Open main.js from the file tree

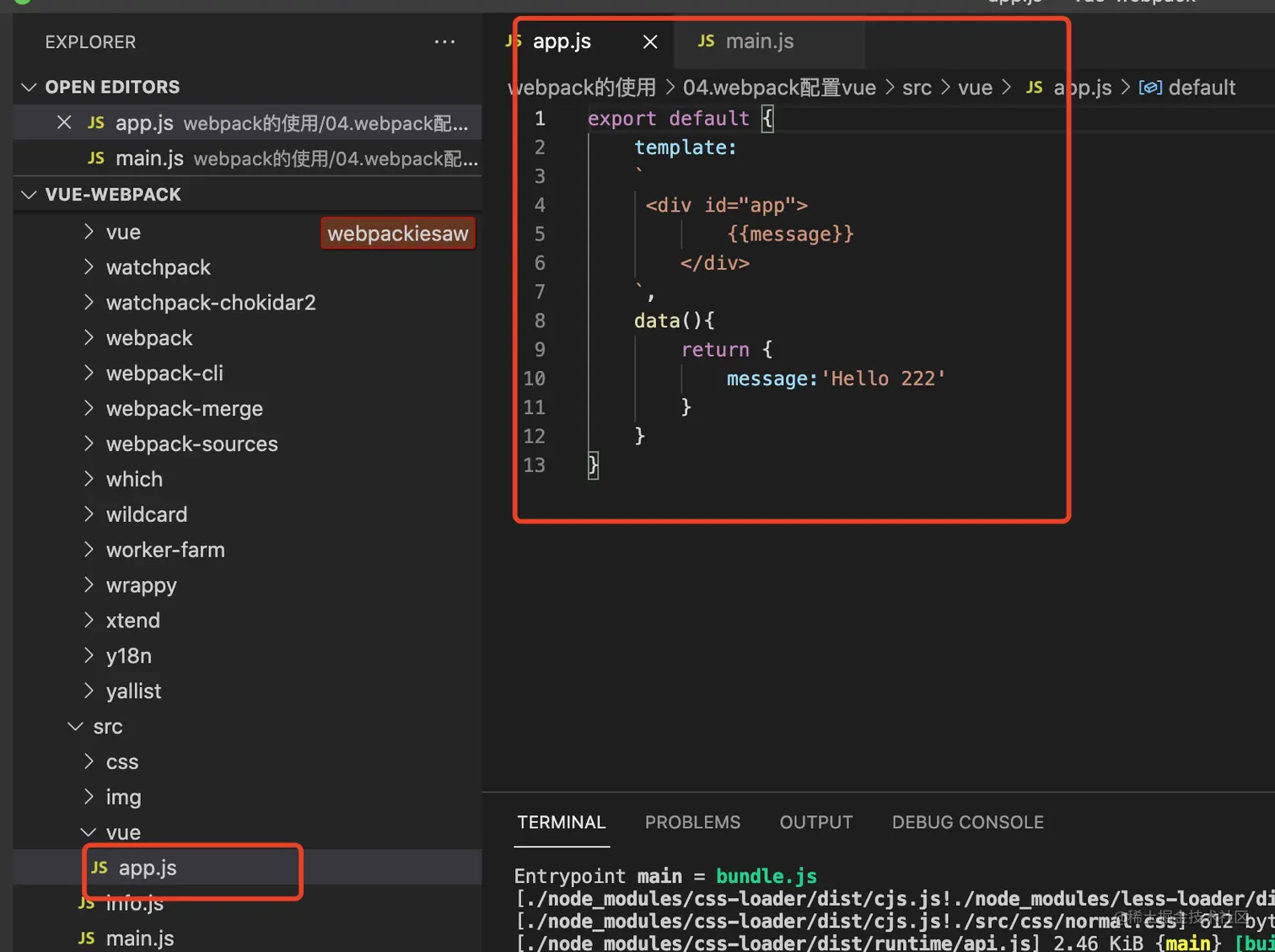tap(248, 939)
